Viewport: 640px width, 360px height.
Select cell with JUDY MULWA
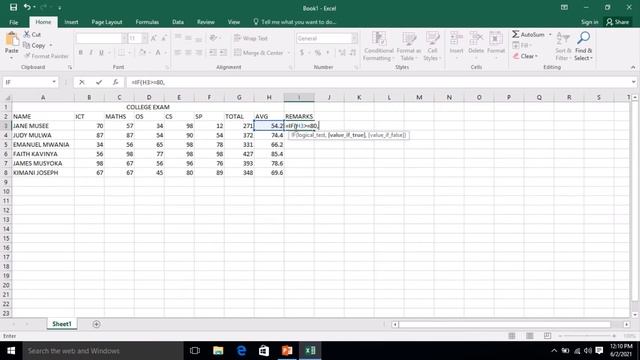pyautogui.click(x=43, y=135)
